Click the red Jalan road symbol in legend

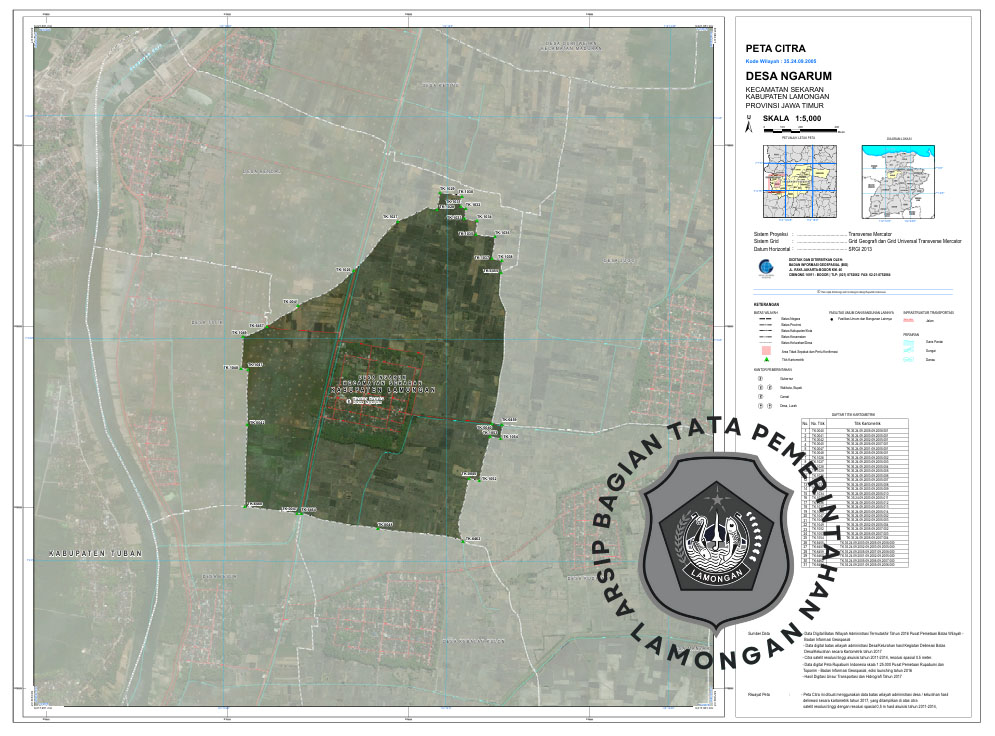coord(908,321)
